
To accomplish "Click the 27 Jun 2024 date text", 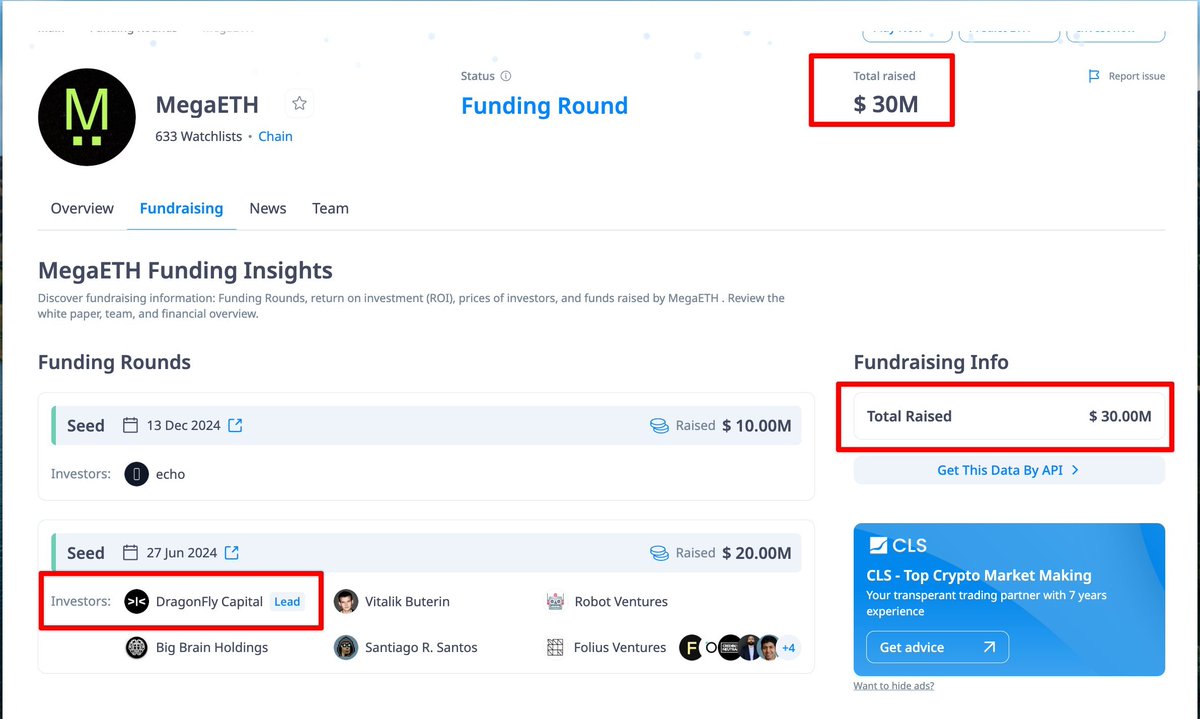I will pyautogui.click(x=181, y=552).
